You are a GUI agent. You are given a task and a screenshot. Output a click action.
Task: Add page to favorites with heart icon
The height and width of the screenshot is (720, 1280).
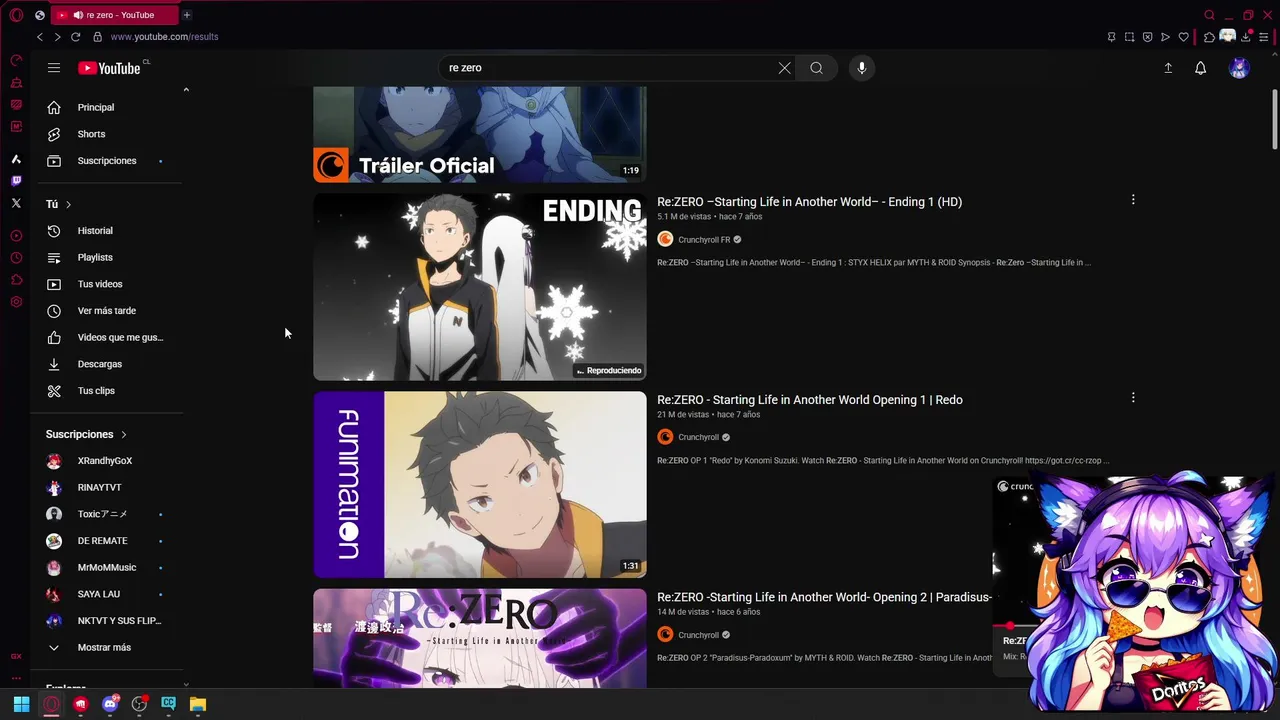pyautogui.click(x=1184, y=37)
